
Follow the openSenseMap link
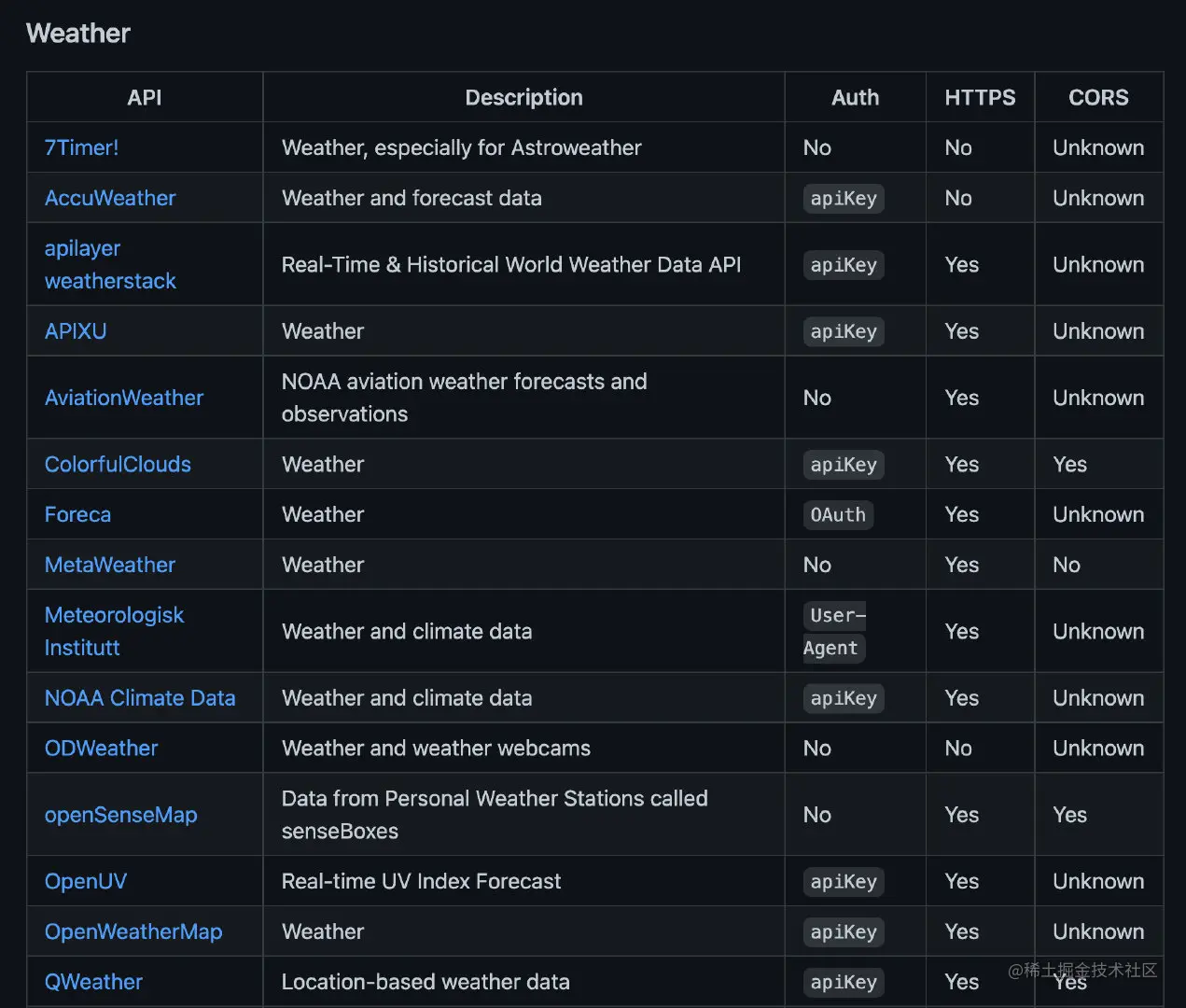[121, 815]
